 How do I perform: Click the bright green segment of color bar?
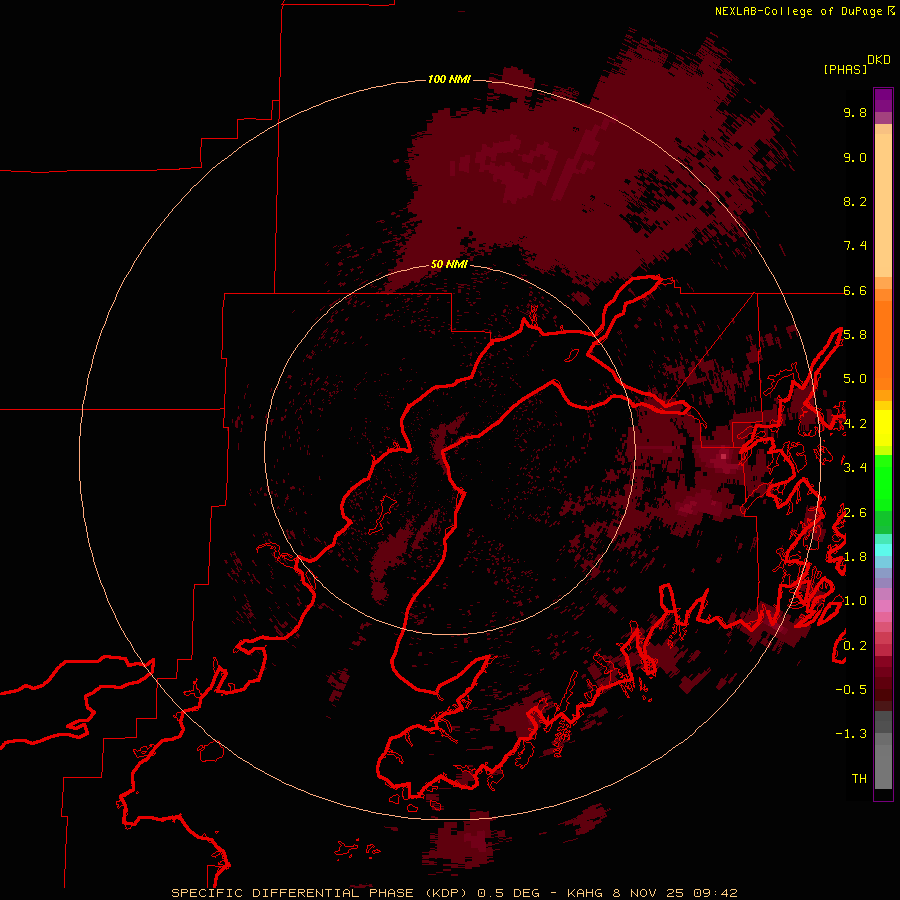point(883,481)
